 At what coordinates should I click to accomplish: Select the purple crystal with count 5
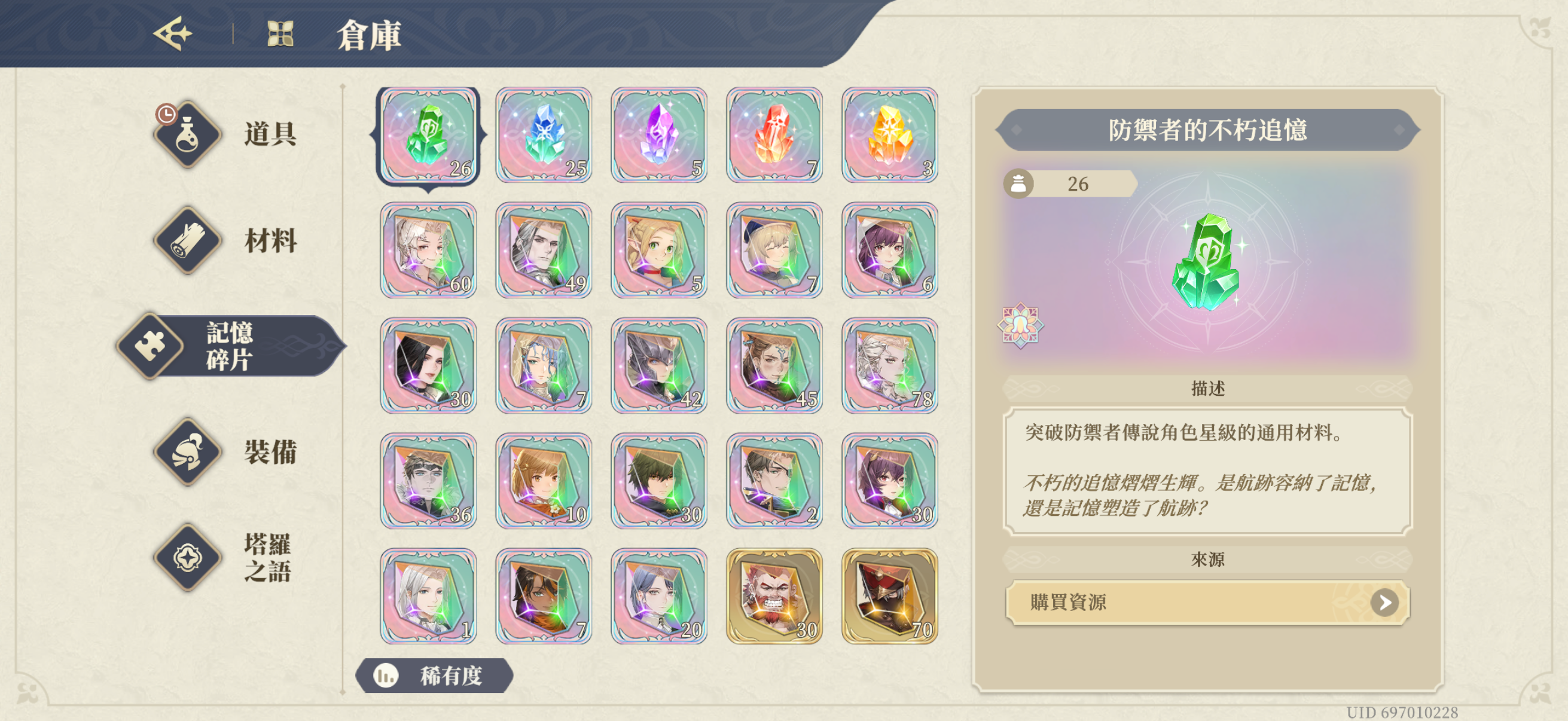click(658, 135)
